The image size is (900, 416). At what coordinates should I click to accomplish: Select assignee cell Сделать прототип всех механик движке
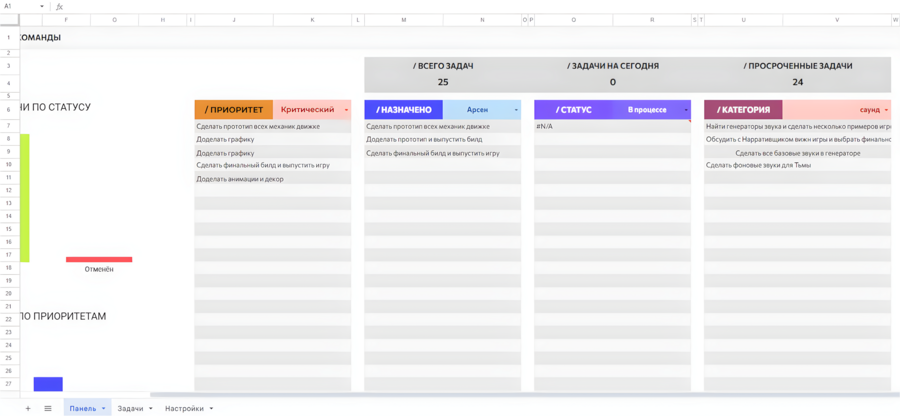(x=443, y=126)
